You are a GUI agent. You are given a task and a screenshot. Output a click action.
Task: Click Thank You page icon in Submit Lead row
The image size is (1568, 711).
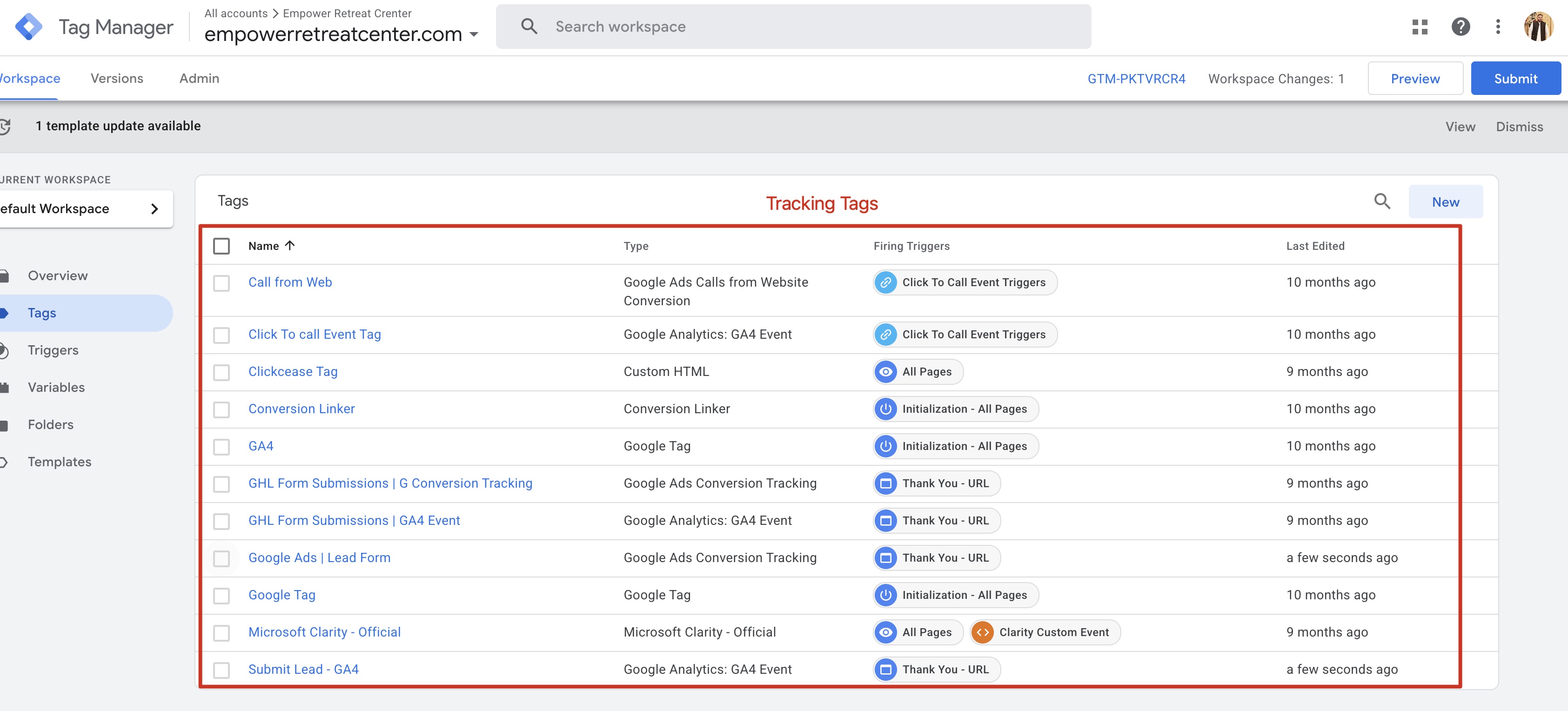click(x=885, y=670)
